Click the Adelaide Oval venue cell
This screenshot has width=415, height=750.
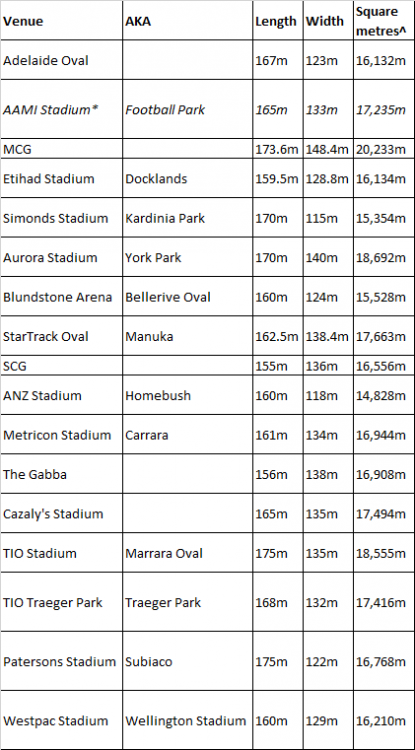click(x=61, y=60)
